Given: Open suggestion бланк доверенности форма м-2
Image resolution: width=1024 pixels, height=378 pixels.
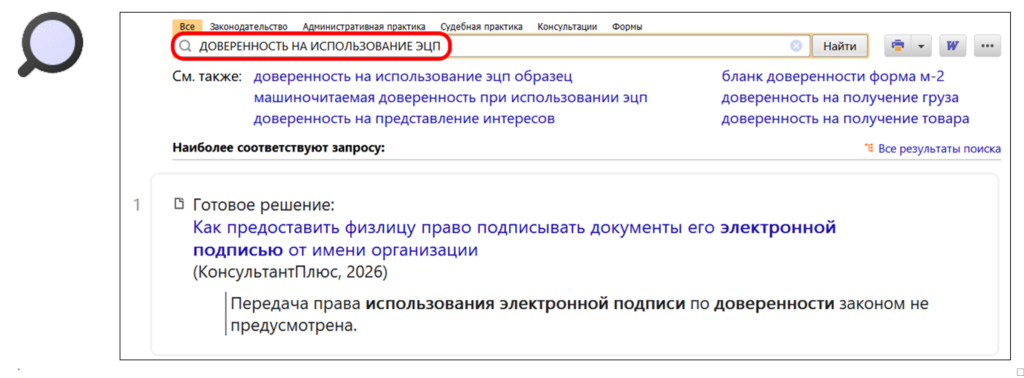Looking at the screenshot, I should click(833, 76).
